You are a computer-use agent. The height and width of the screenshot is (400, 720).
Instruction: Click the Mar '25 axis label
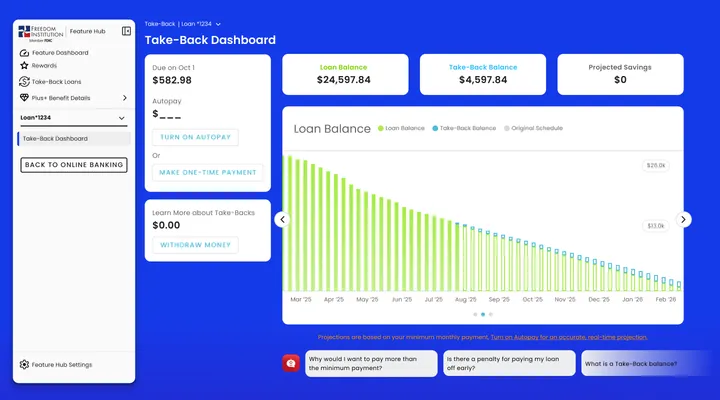click(301, 299)
